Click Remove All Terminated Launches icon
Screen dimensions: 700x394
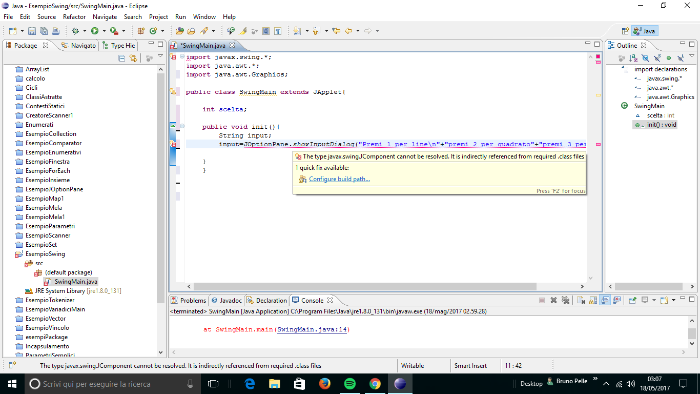click(566, 300)
